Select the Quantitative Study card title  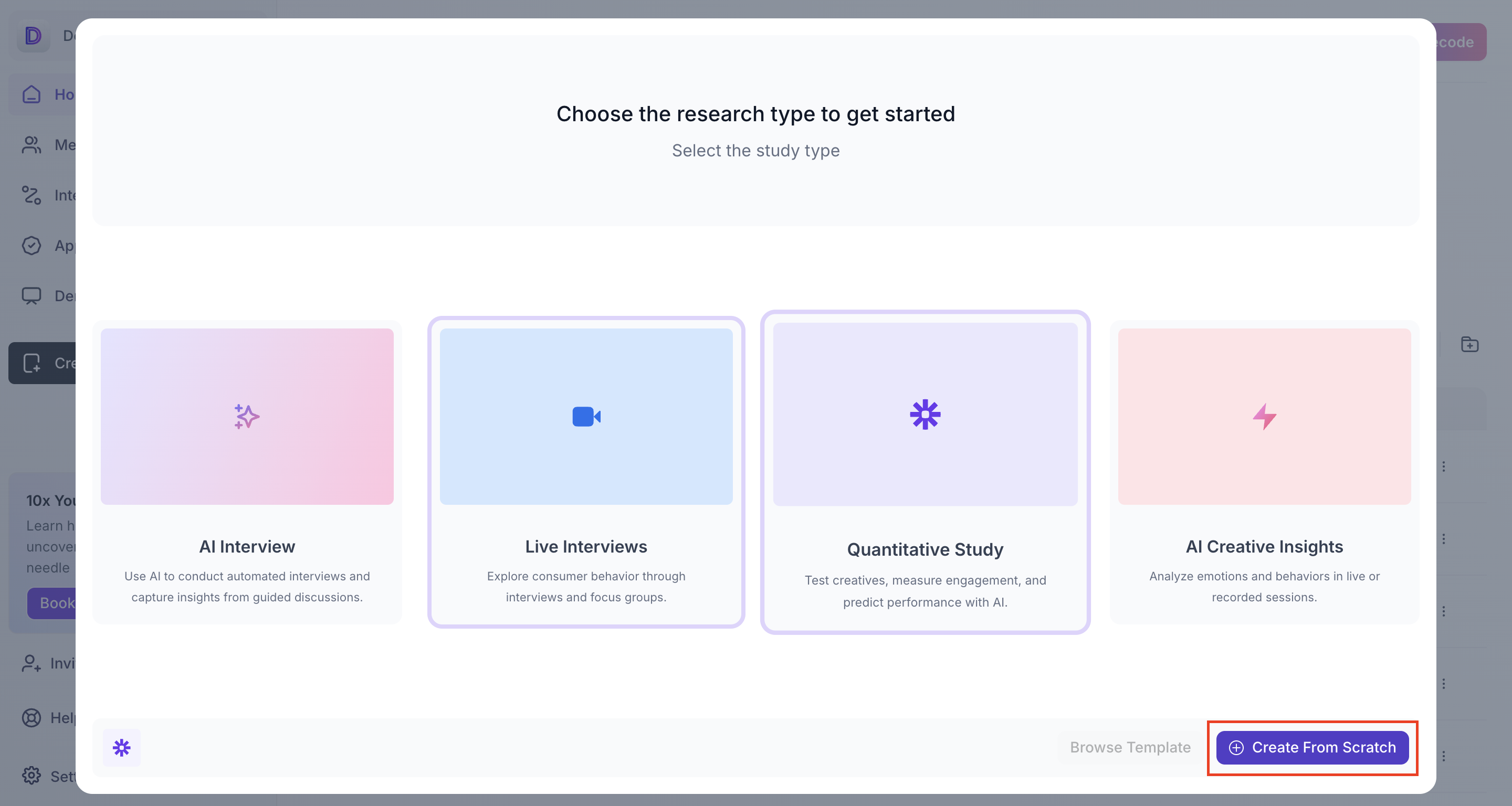click(x=925, y=549)
